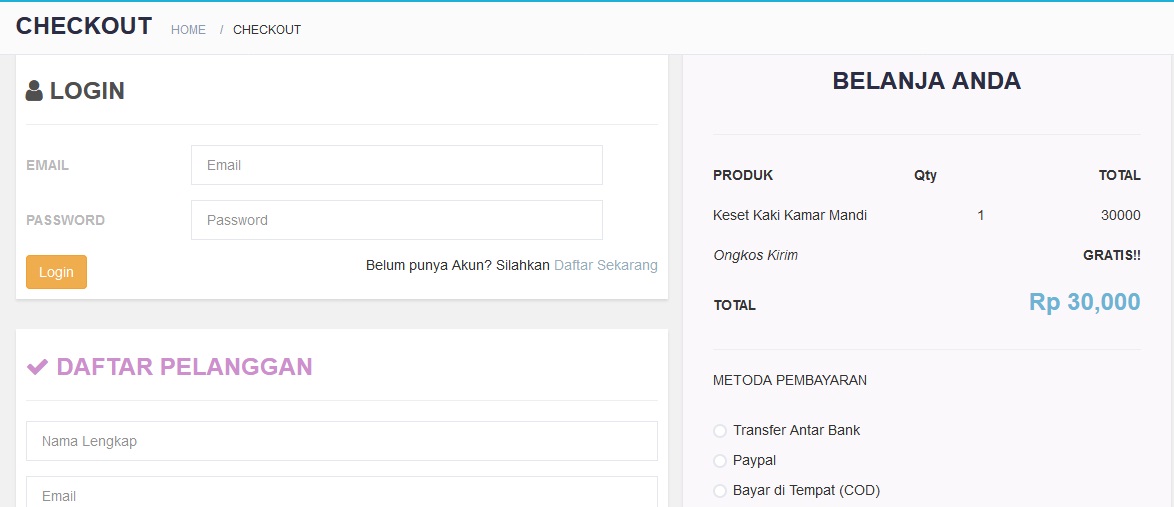The image size is (1174, 507).
Task: Select Transfer Antar Bank payment option
Action: pos(720,431)
